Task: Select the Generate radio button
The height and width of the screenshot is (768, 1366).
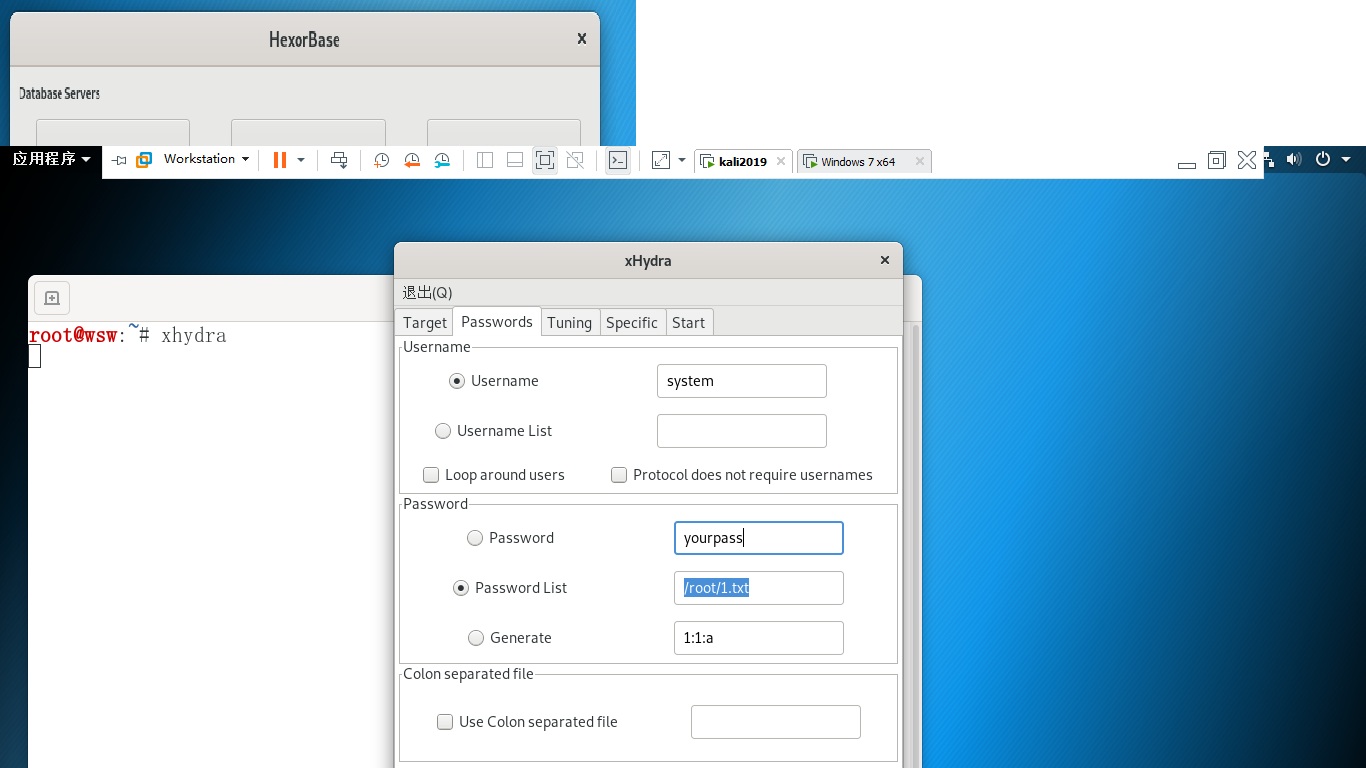Action: 476,638
